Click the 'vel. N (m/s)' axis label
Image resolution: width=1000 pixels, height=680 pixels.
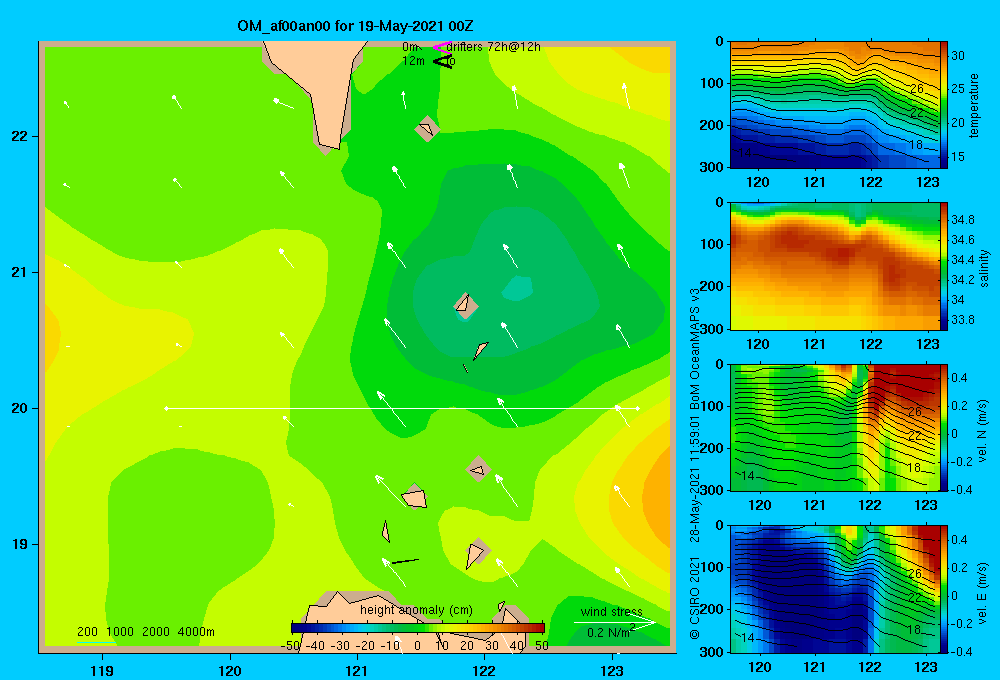tap(983, 431)
